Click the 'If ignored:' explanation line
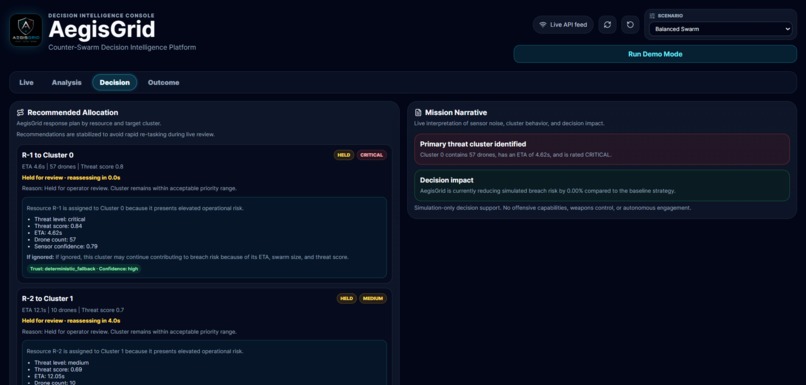Viewport: 806px width, 385px height. (188, 256)
